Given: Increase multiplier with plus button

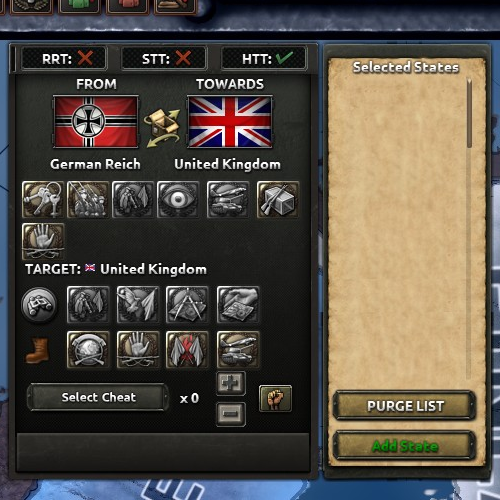Looking at the screenshot, I should click(x=231, y=383).
